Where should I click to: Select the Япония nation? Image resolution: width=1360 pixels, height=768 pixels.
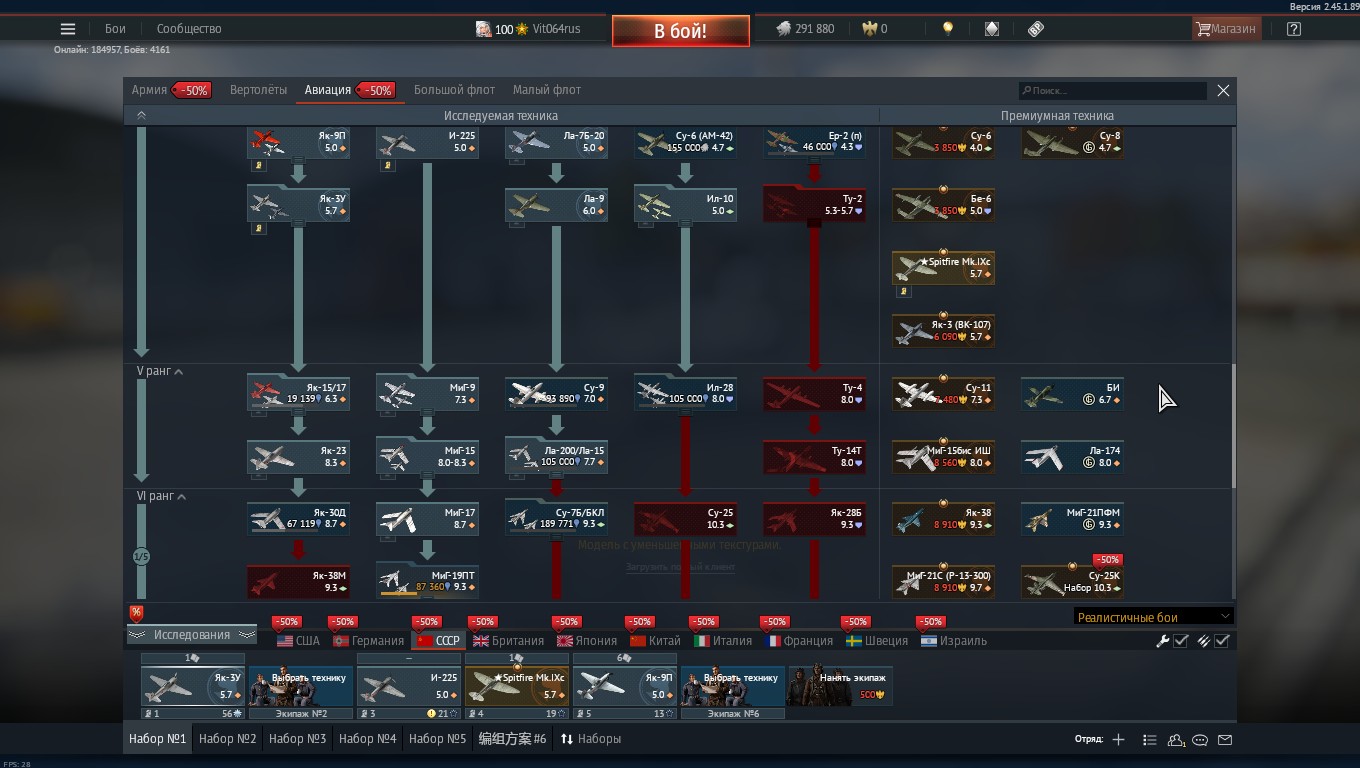(587, 641)
